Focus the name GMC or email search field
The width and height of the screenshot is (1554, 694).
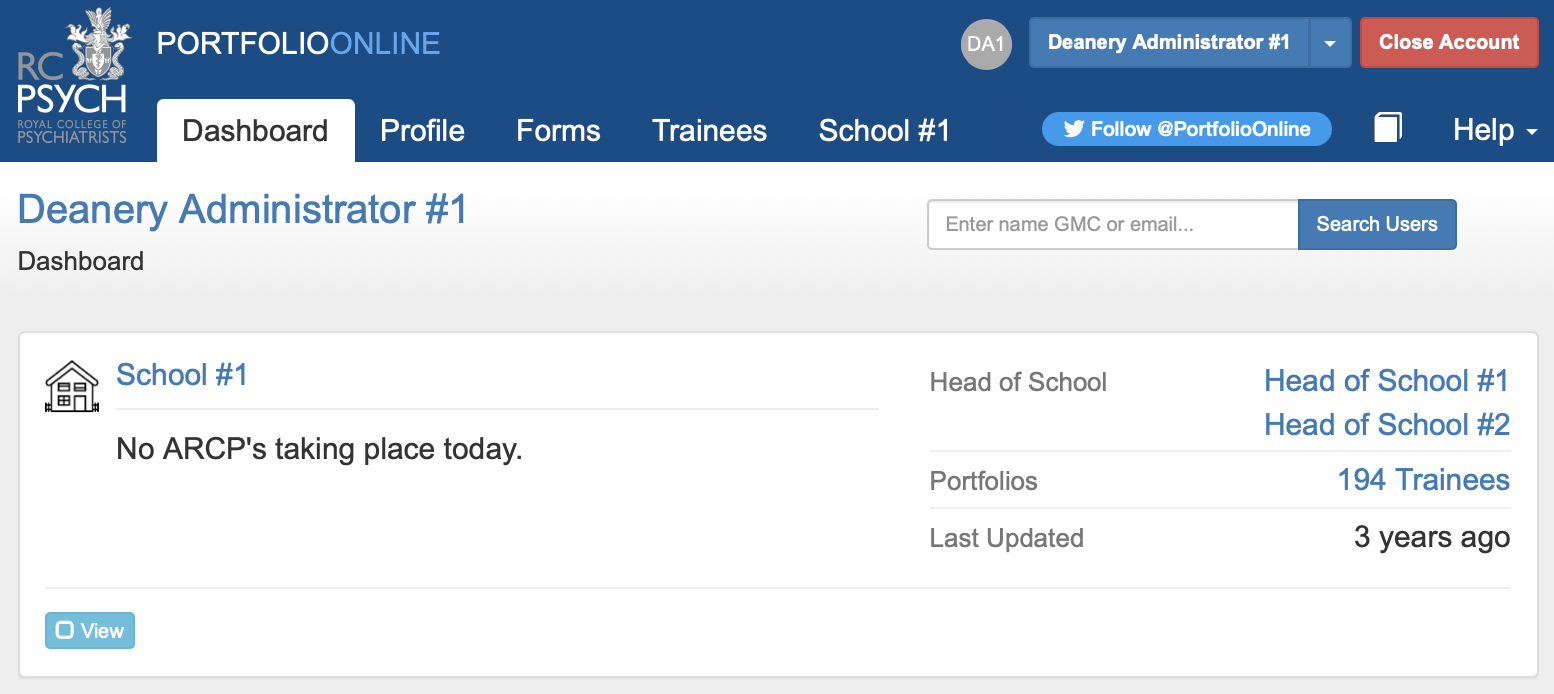(1113, 225)
